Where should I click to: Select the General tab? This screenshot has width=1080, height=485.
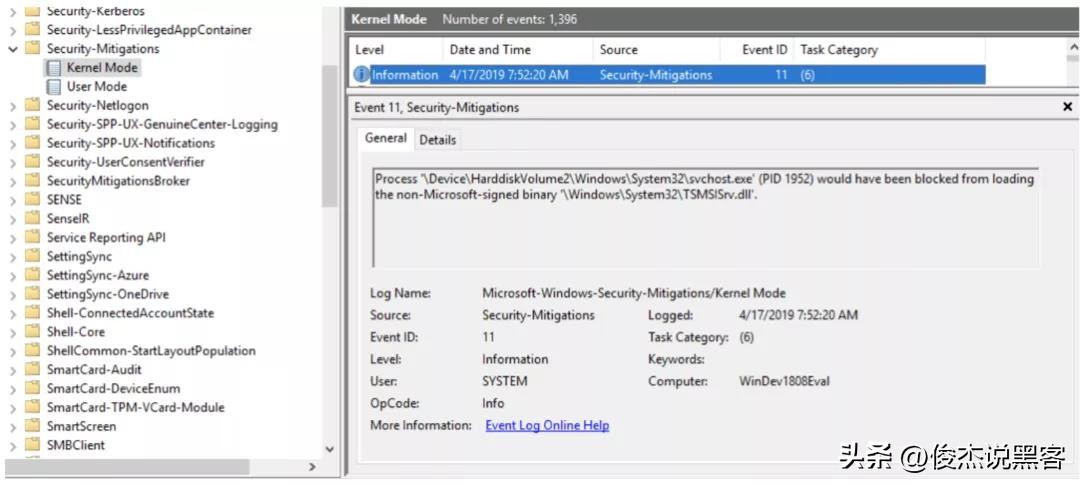coord(385,139)
